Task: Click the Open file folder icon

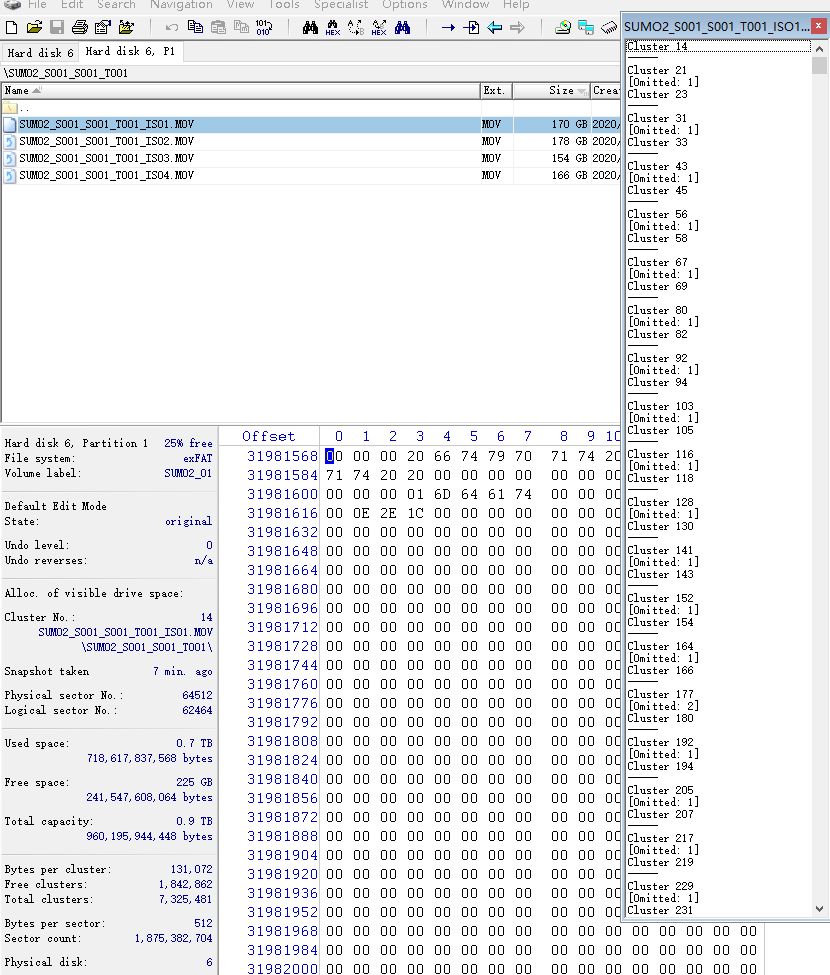Action: coord(34,27)
